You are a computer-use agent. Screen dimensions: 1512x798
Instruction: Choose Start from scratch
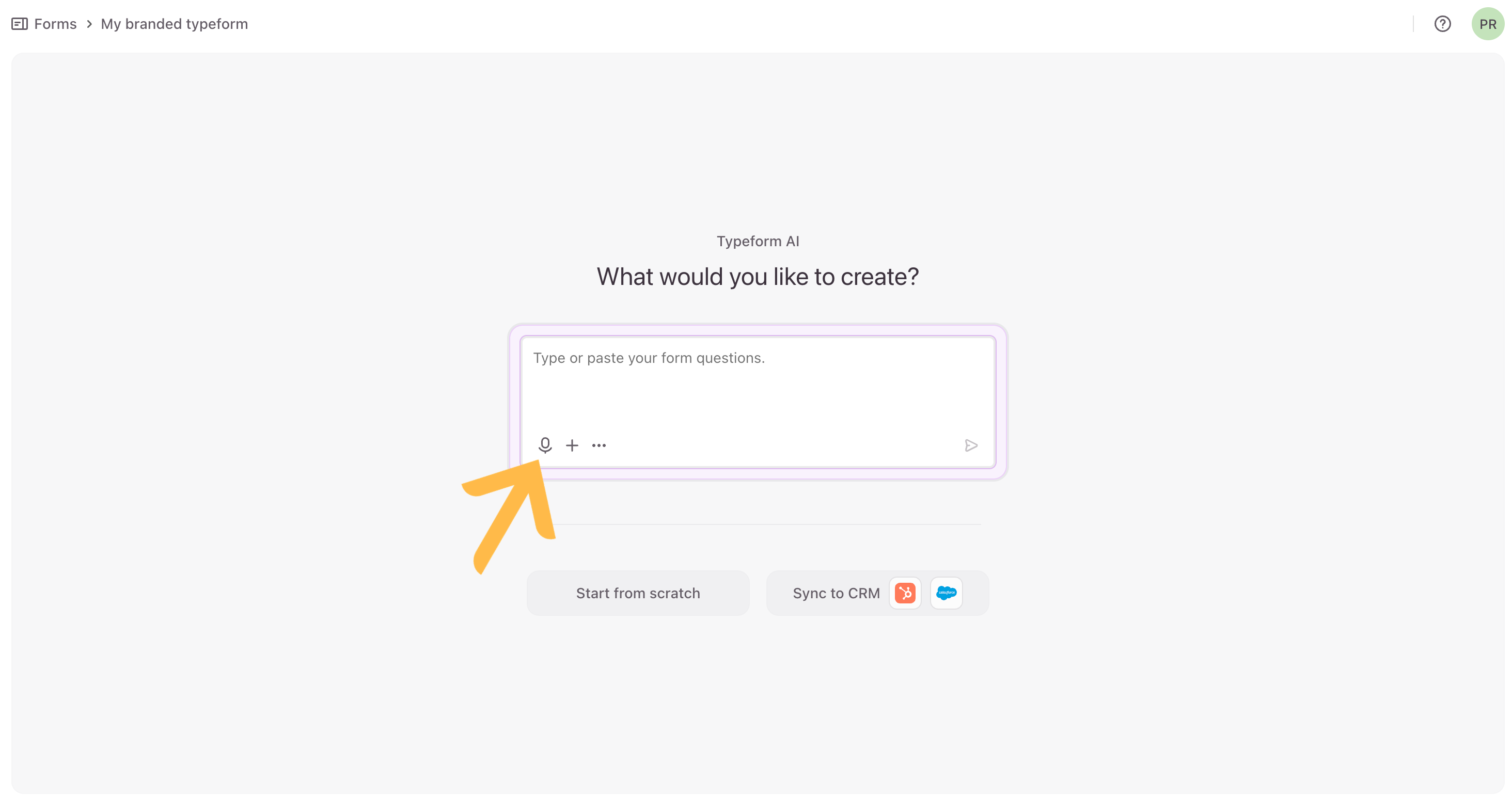637,593
